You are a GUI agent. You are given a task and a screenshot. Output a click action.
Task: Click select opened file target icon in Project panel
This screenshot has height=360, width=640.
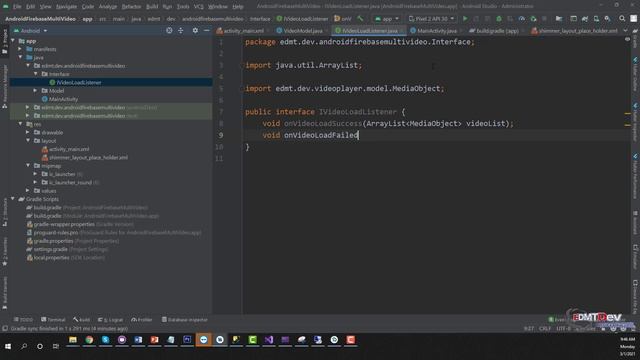click(169, 31)
